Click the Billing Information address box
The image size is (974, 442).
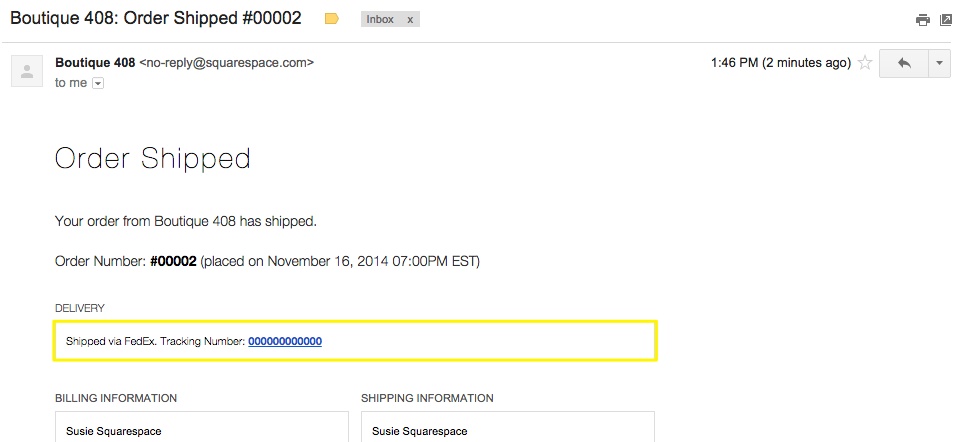pyautogui.click(x=201, y=427)
